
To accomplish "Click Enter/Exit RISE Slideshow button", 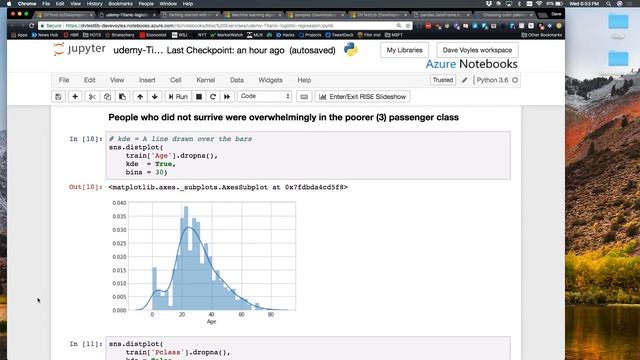I will pos(362,97).
